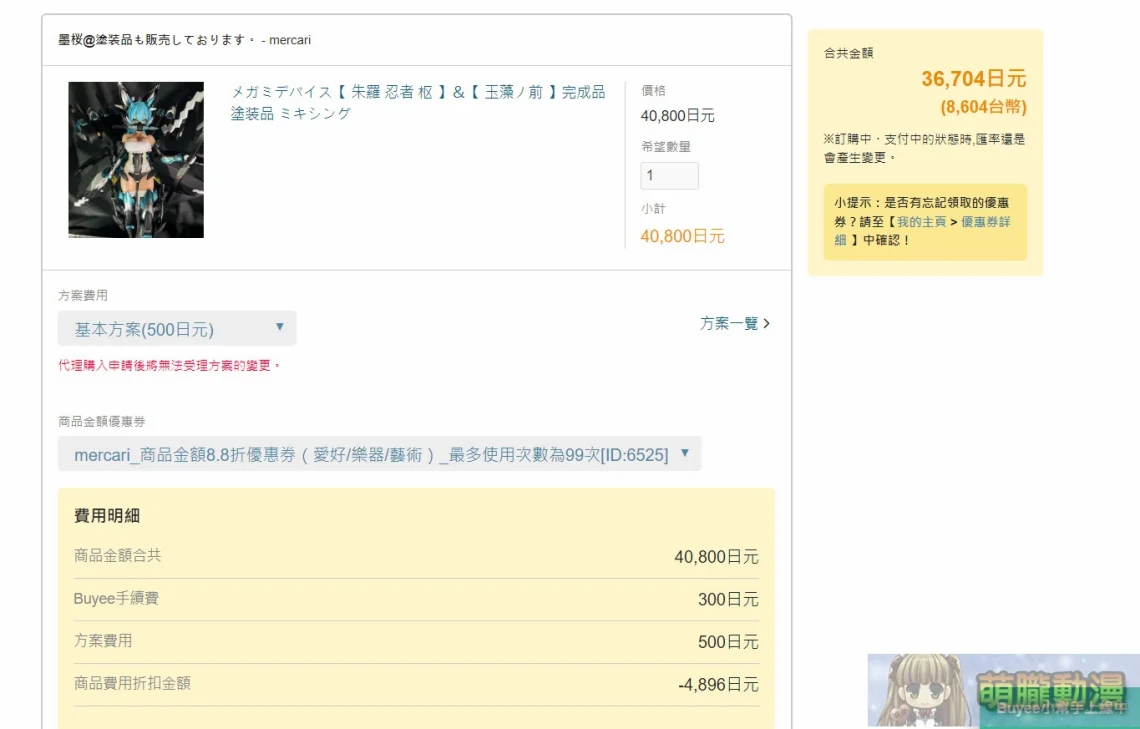Select the 匯率 exchange rate notice text
The width and height of the screenshot is (1140, 729).
pyautogui.click(x=925, y=148)
